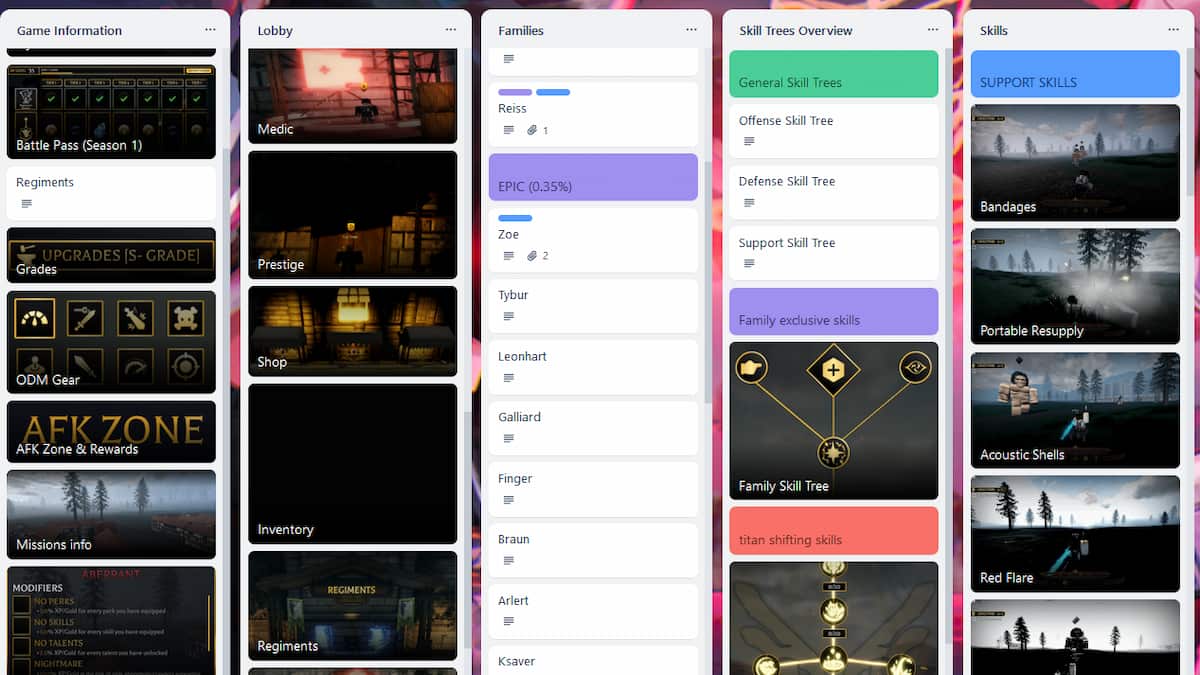Open the Families list actions menu
The image size is (1200, 675).
(x=691, y=30)
